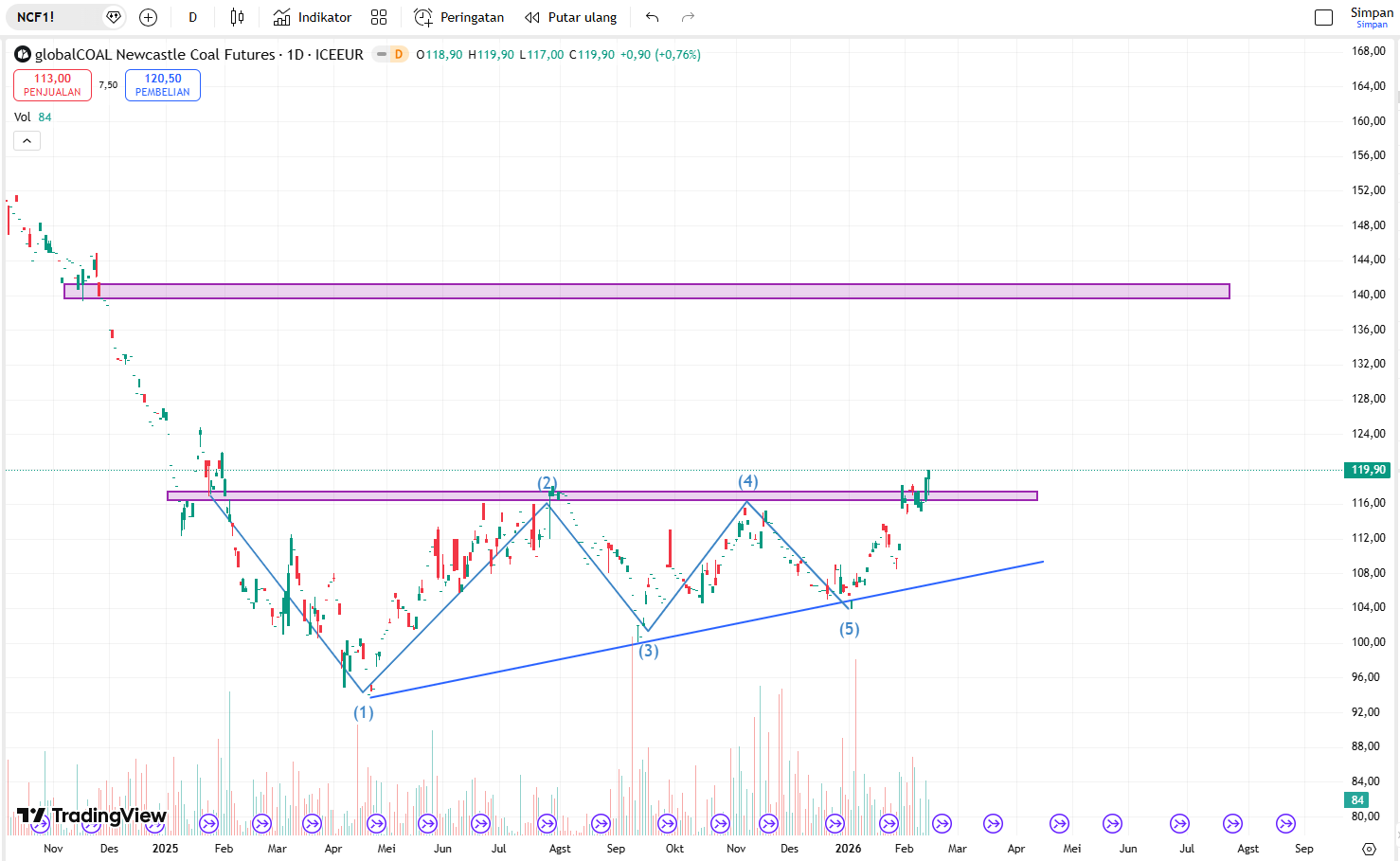The image size is (1400, 861).
Task: Save the chart with Simpan
Action: tap(1372, 17)
